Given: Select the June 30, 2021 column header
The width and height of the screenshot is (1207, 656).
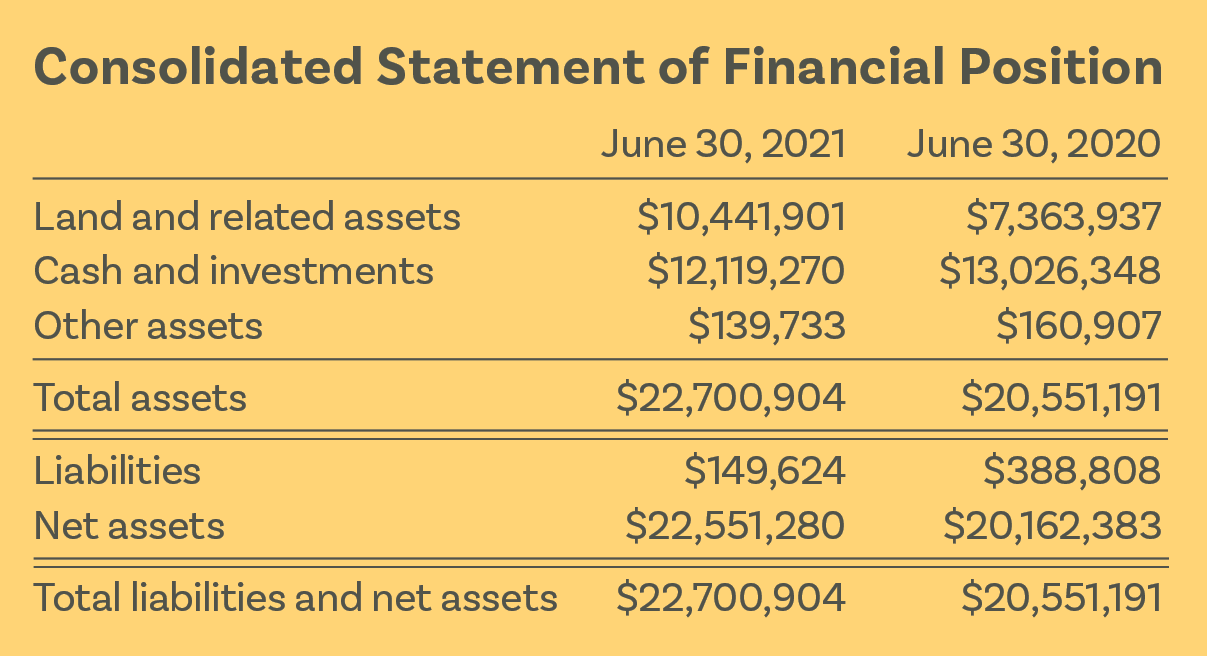Looking at the screenshot, I should tap(722, 145).
